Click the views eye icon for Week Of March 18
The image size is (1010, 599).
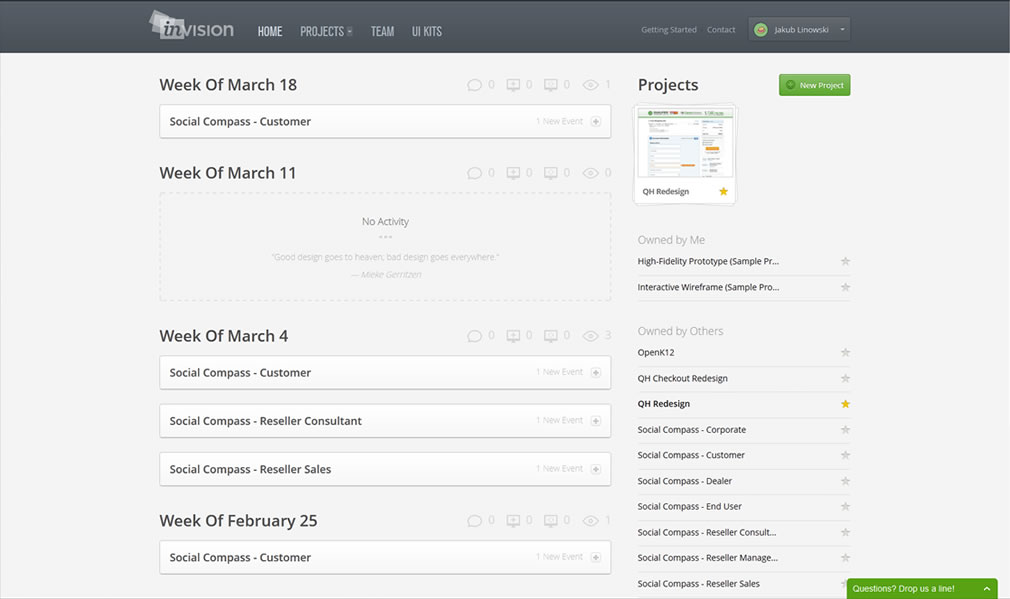tap(590, 85)
